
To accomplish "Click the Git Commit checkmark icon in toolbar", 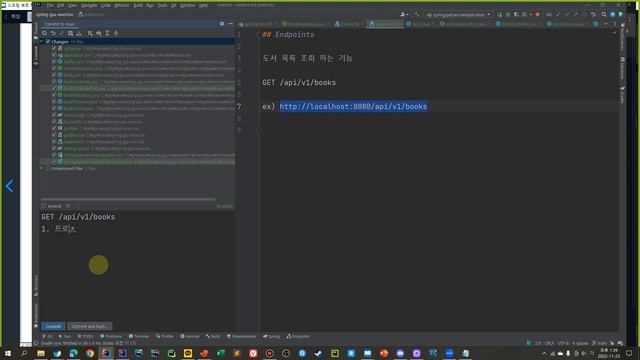I will coord(567,14).
